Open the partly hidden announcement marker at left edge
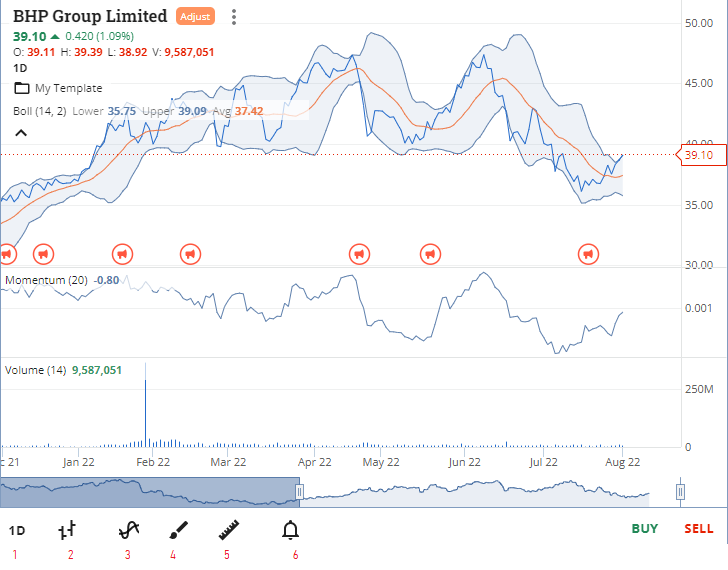 pos(7,254)
